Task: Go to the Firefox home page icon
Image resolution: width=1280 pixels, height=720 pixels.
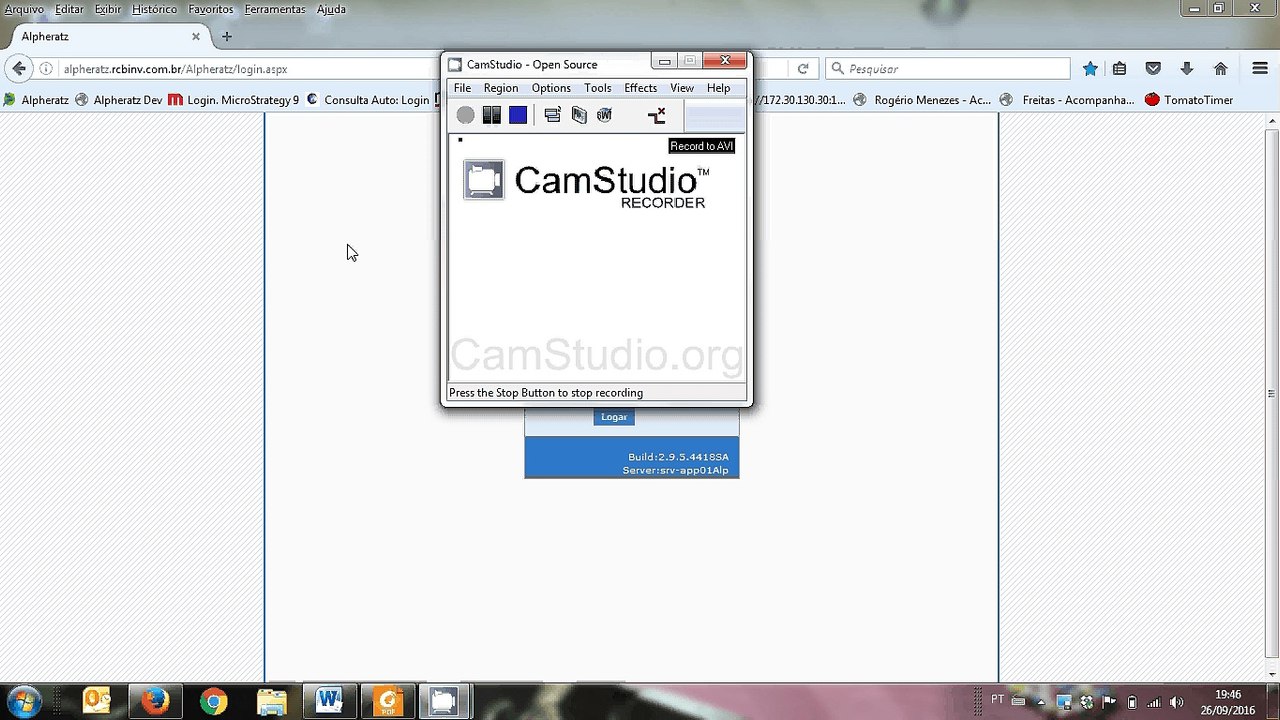Action: (1220, 69)
